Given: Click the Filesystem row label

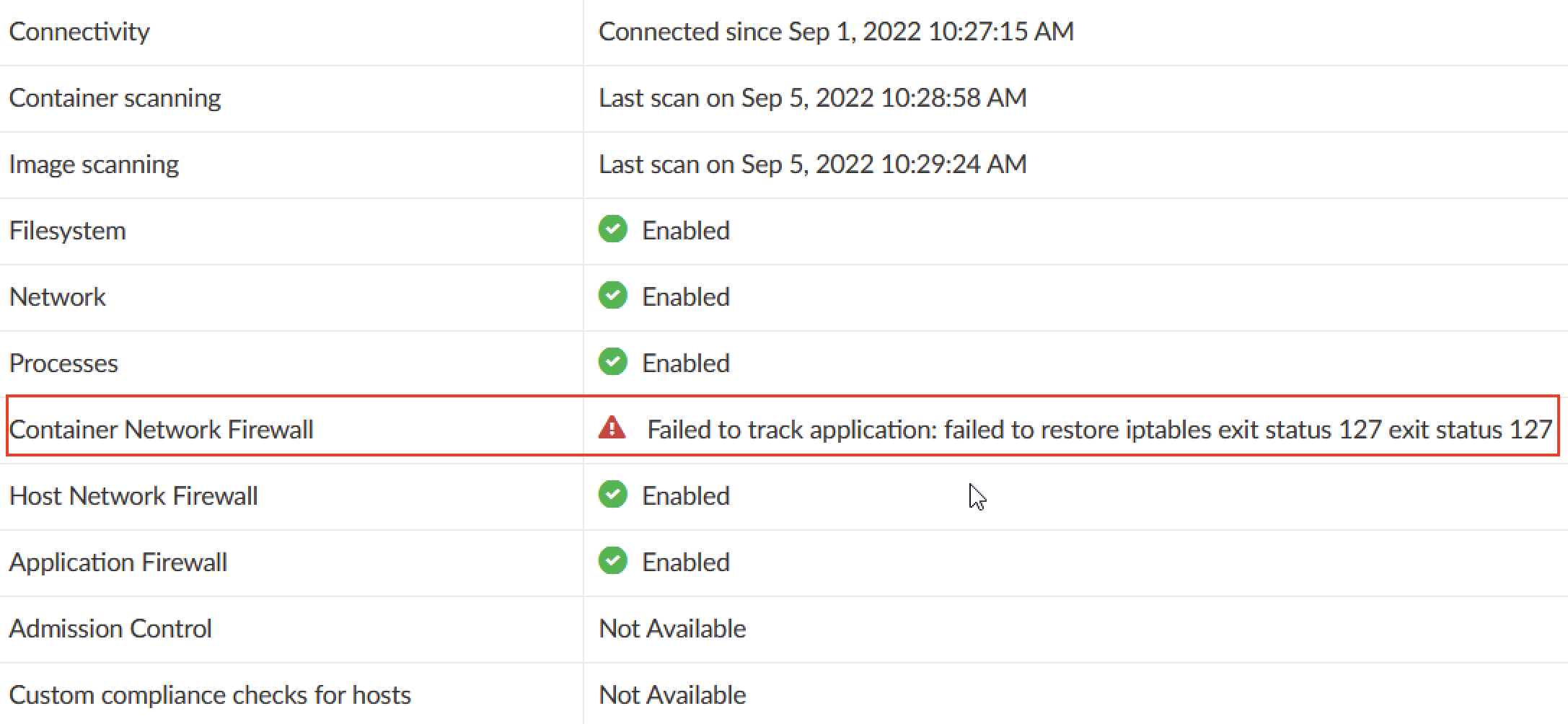Looking at the screenshot, I should [x=67, y=231].
